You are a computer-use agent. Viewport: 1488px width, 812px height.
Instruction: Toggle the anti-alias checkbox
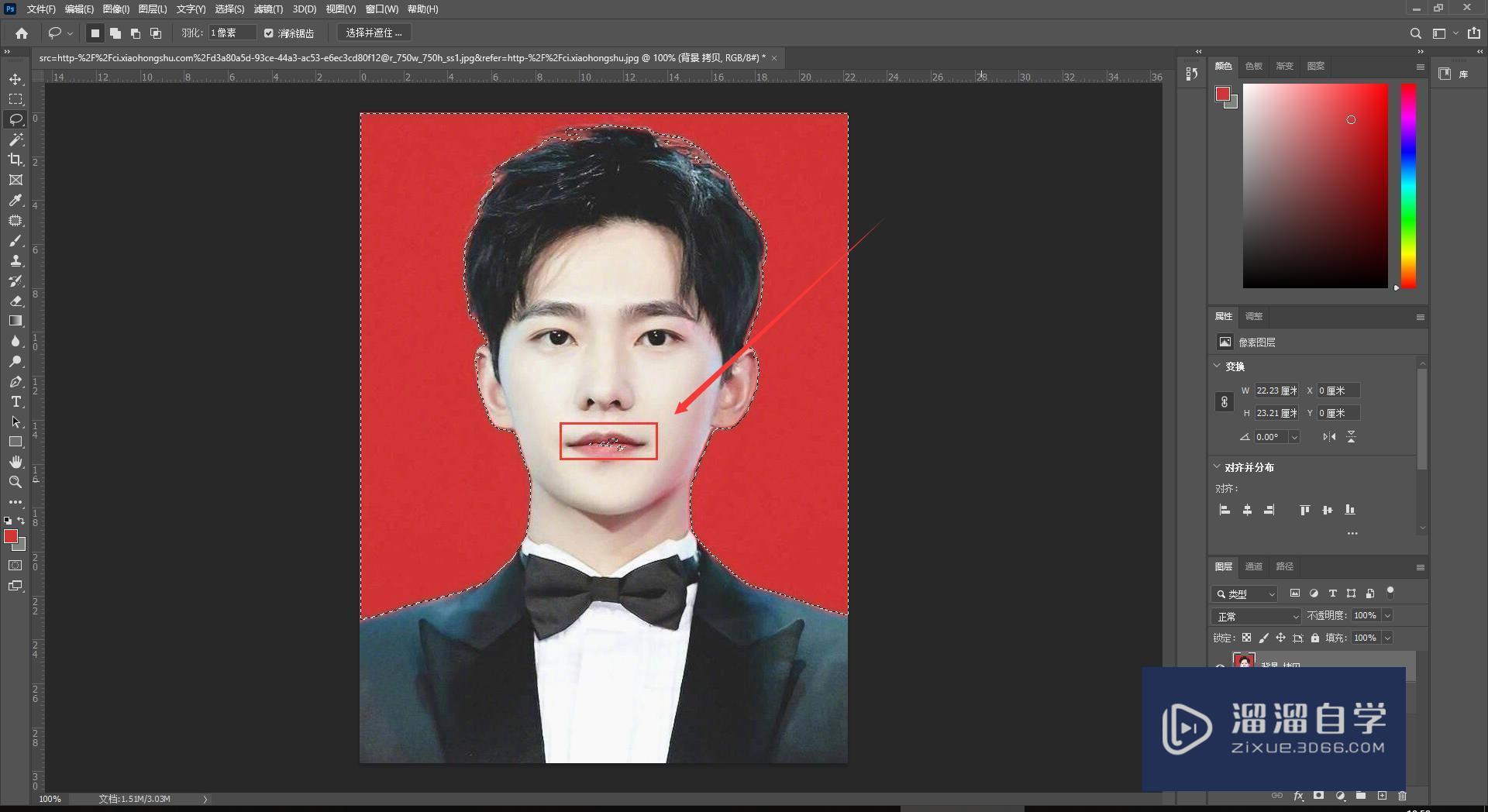coord(269,33)
